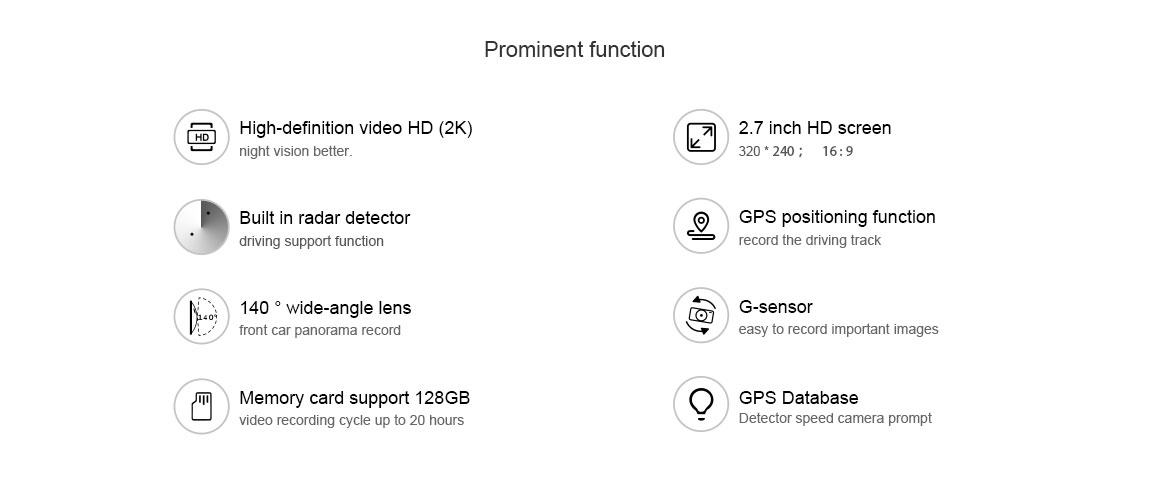The height and width of the screenshot is (482, 1160).
Task: Select the '140 ° wide-angle lens' text
Action: pyautogui.click(x=326, y=308)
